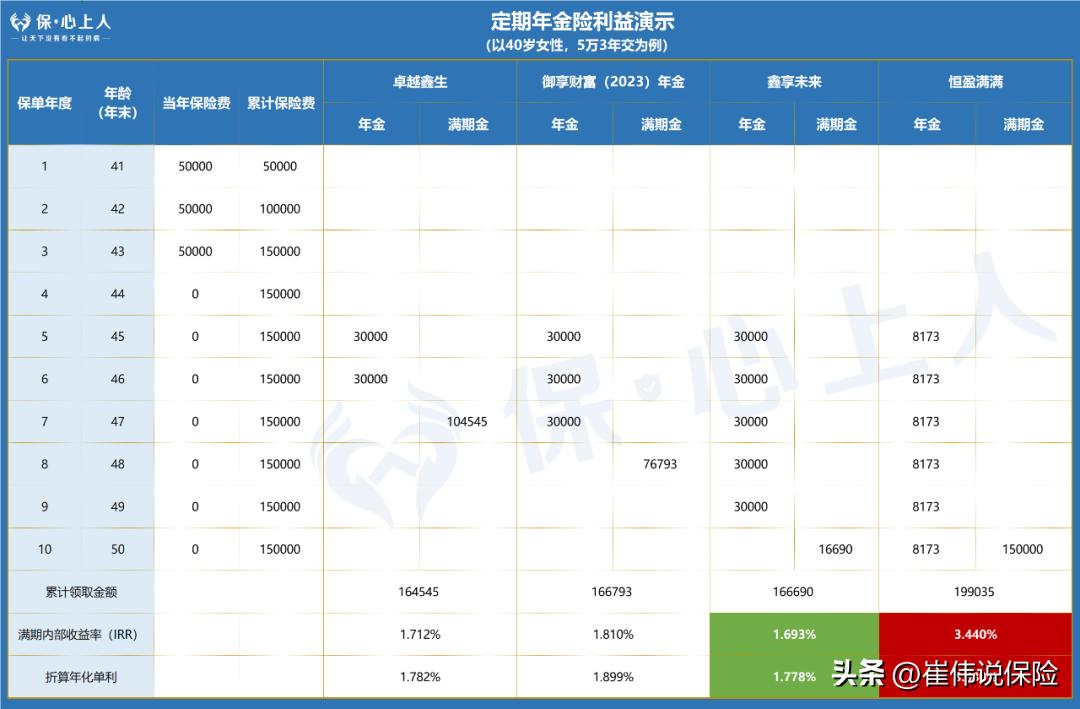Select 鑫享未来 年金 30000 in age 49 row

pos(751,507)
